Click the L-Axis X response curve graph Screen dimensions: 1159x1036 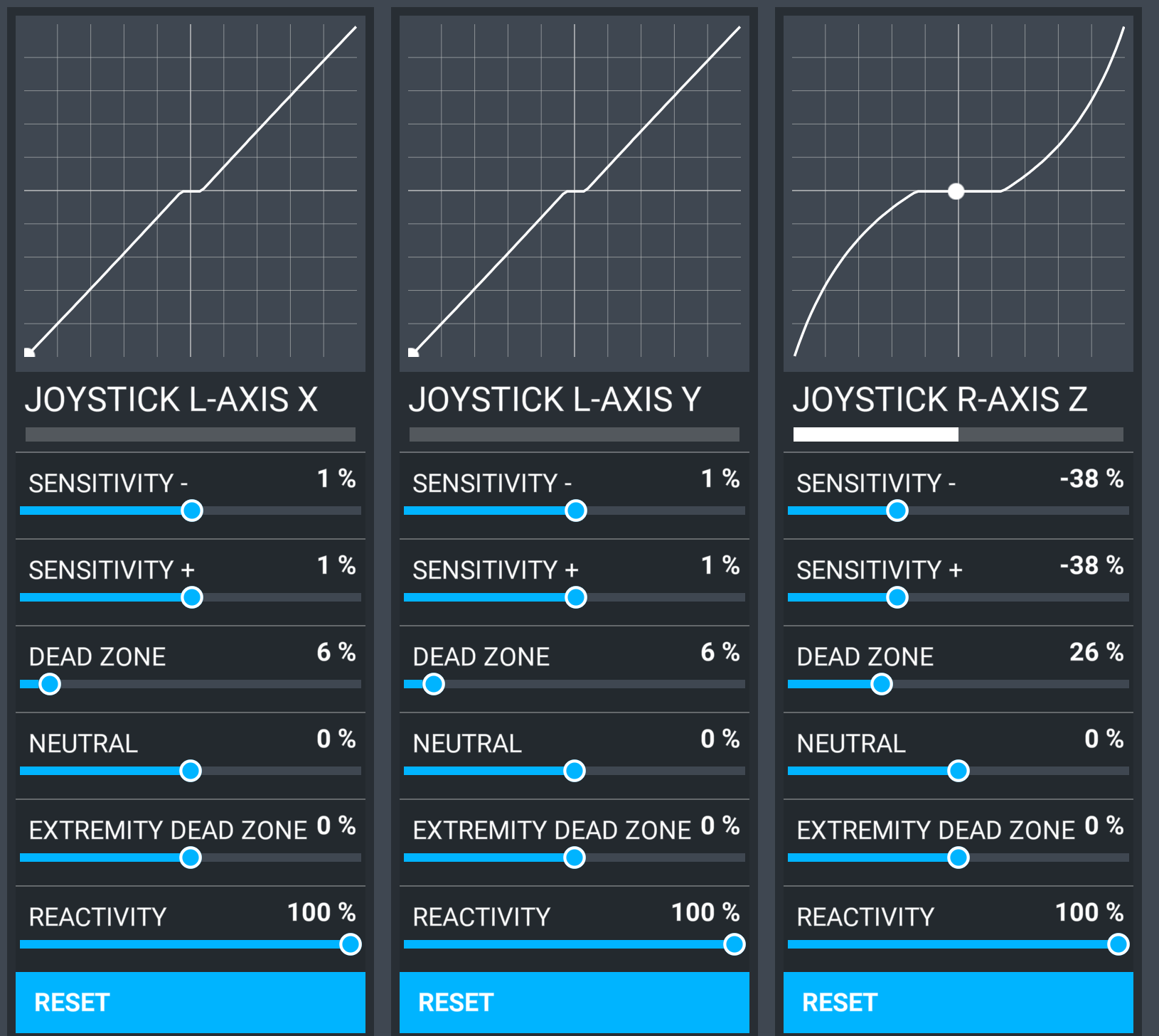(191, 193)
